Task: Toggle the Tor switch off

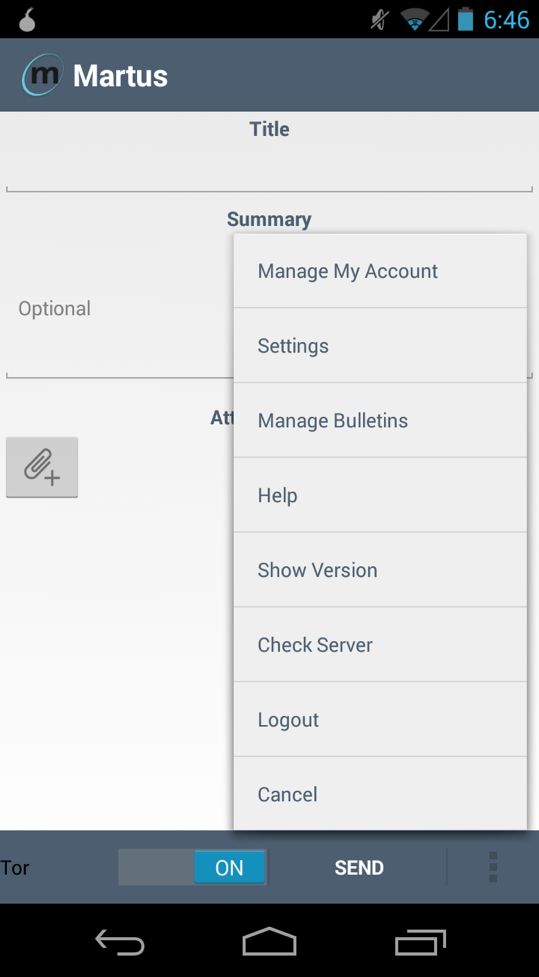Action: [193, 867]
